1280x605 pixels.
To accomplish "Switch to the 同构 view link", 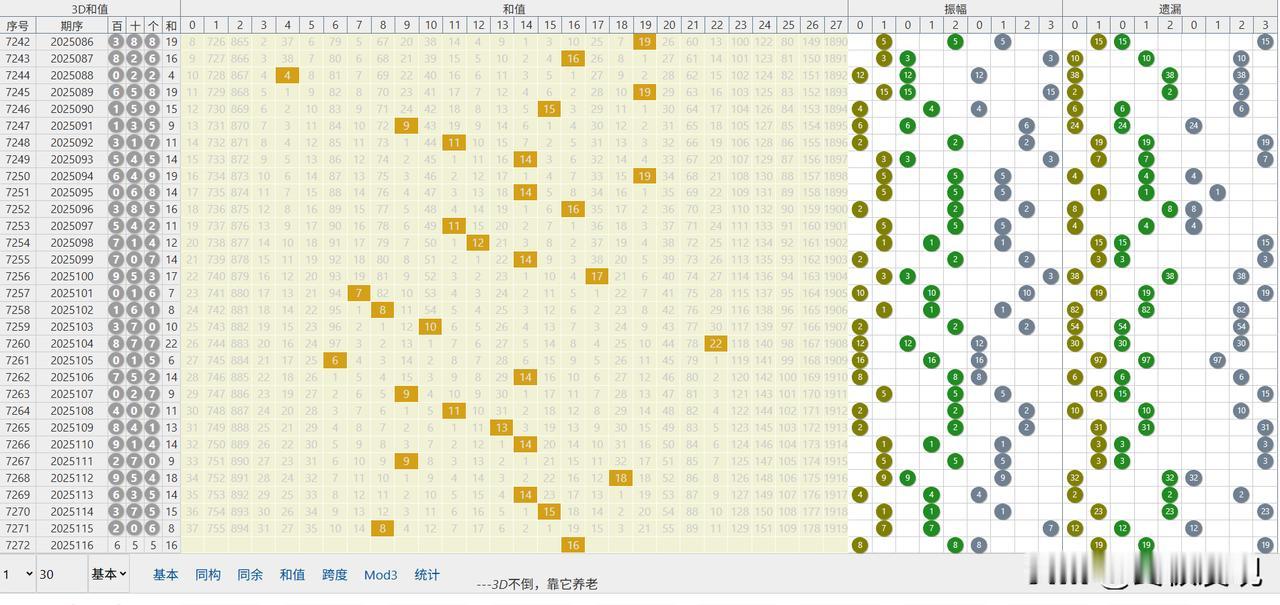I will coord(208,575).
